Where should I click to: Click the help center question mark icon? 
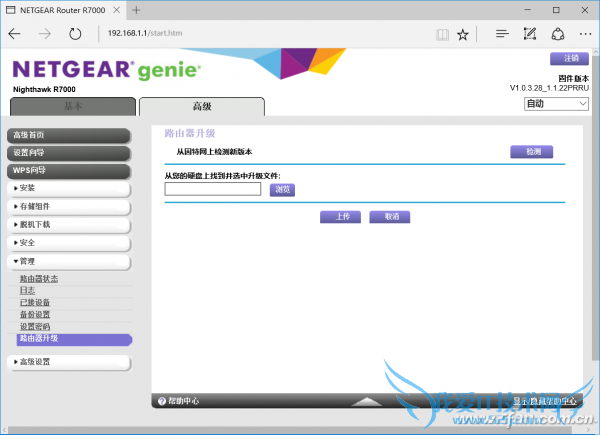click(x=162, y=401)
